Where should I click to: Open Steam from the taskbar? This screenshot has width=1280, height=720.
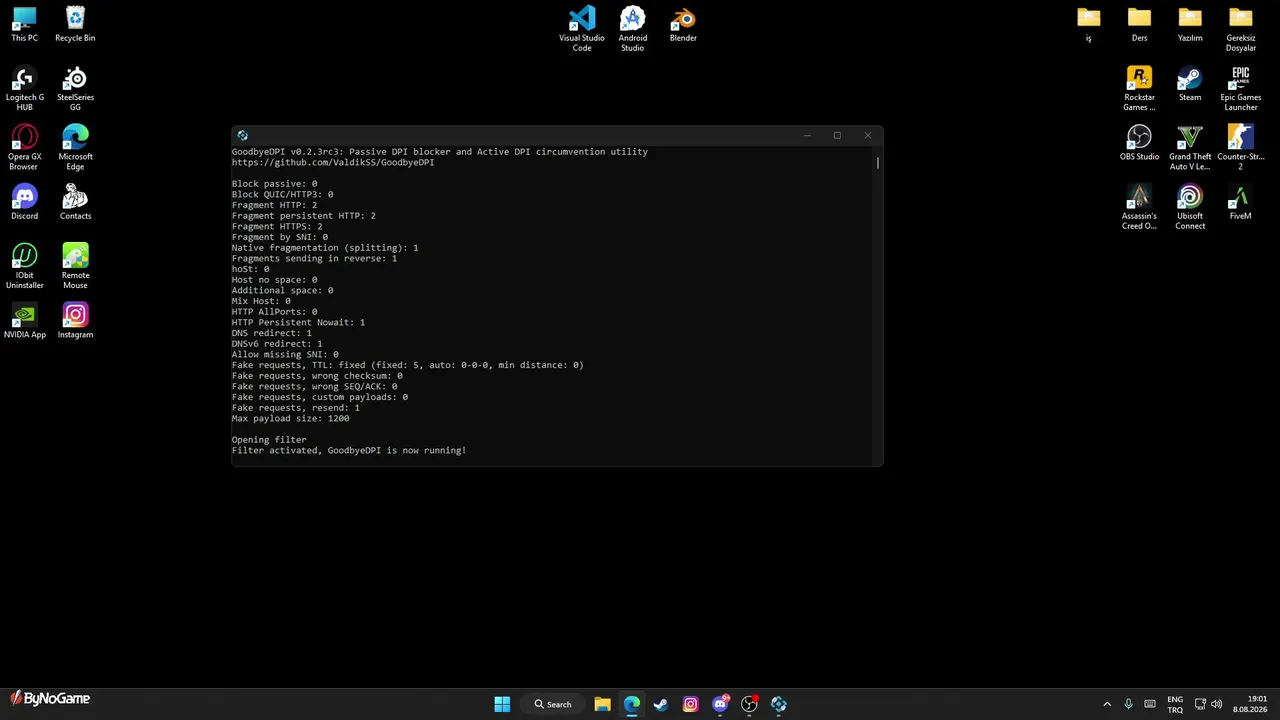pyautogui.click(x=661, y=704)
